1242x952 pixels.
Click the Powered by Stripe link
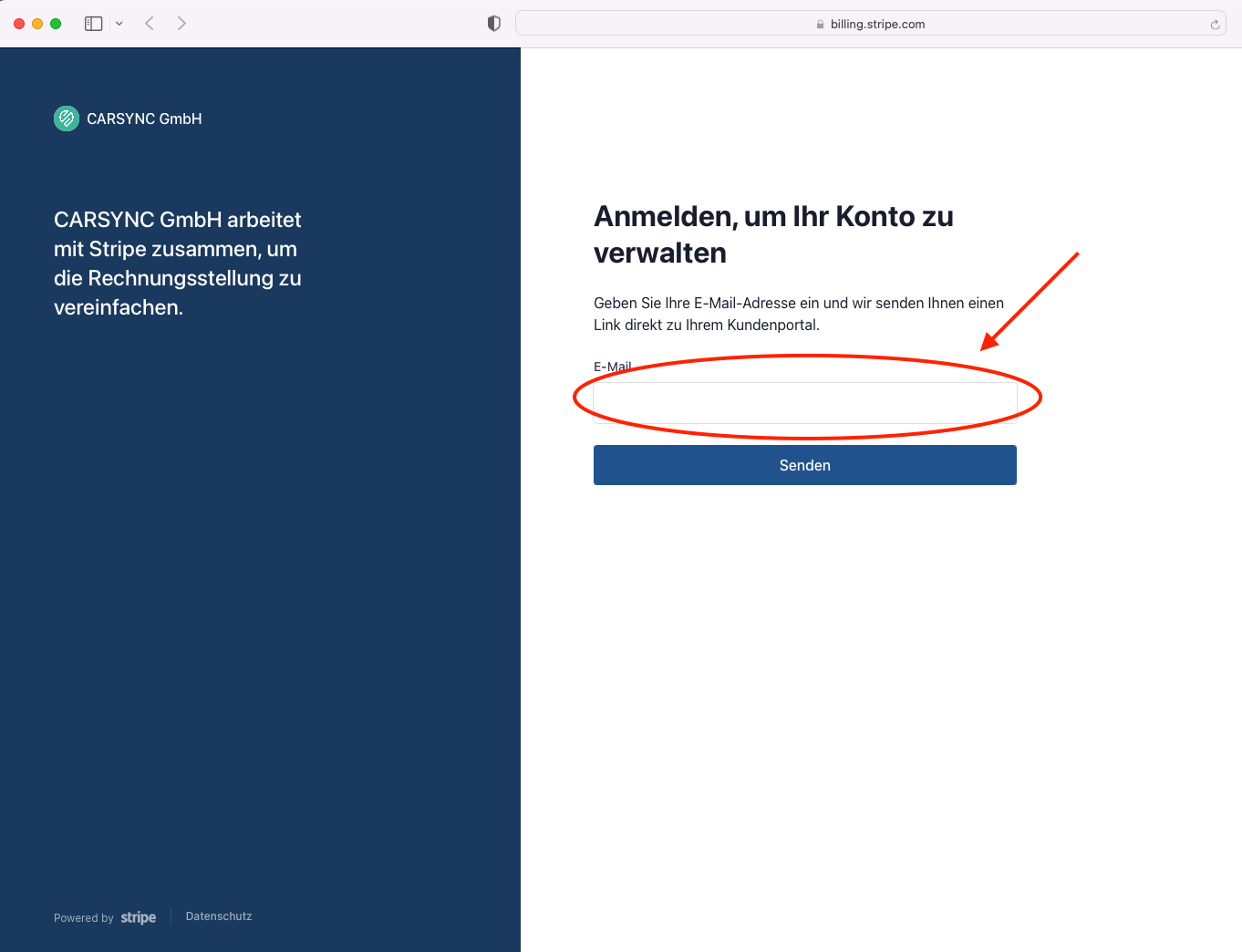point(105,917)
